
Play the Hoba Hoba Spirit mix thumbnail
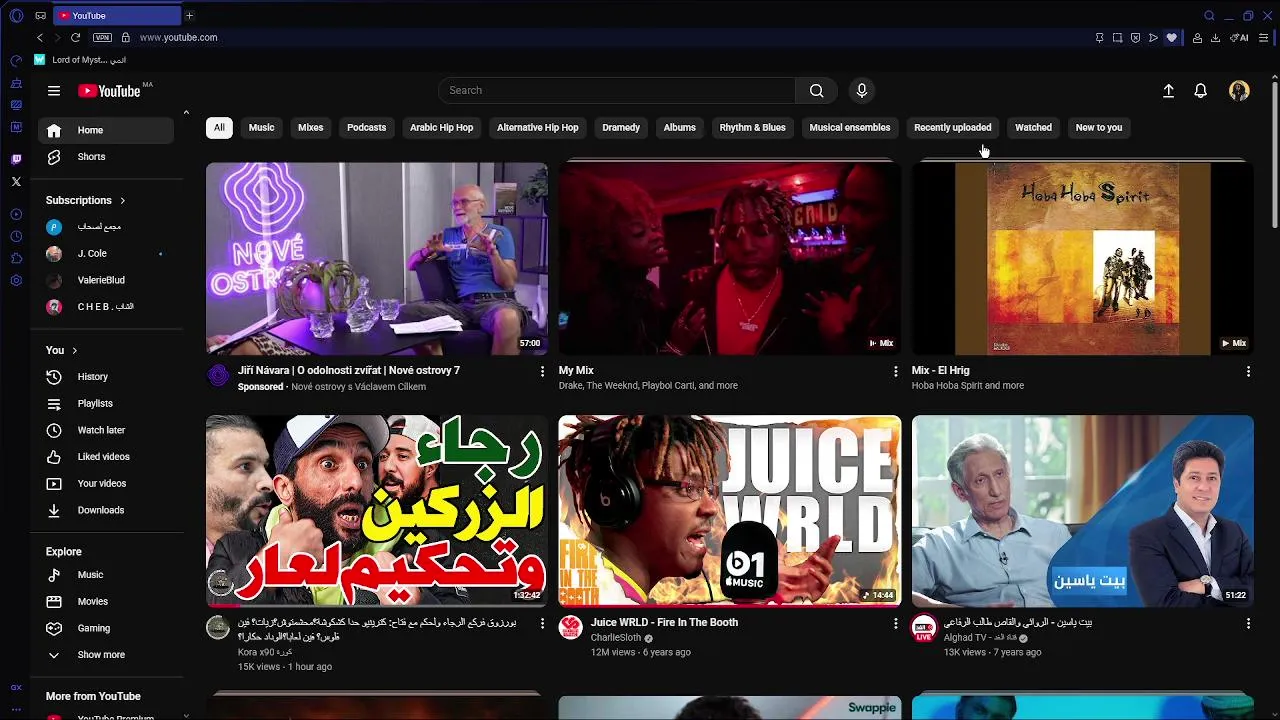1083,259
